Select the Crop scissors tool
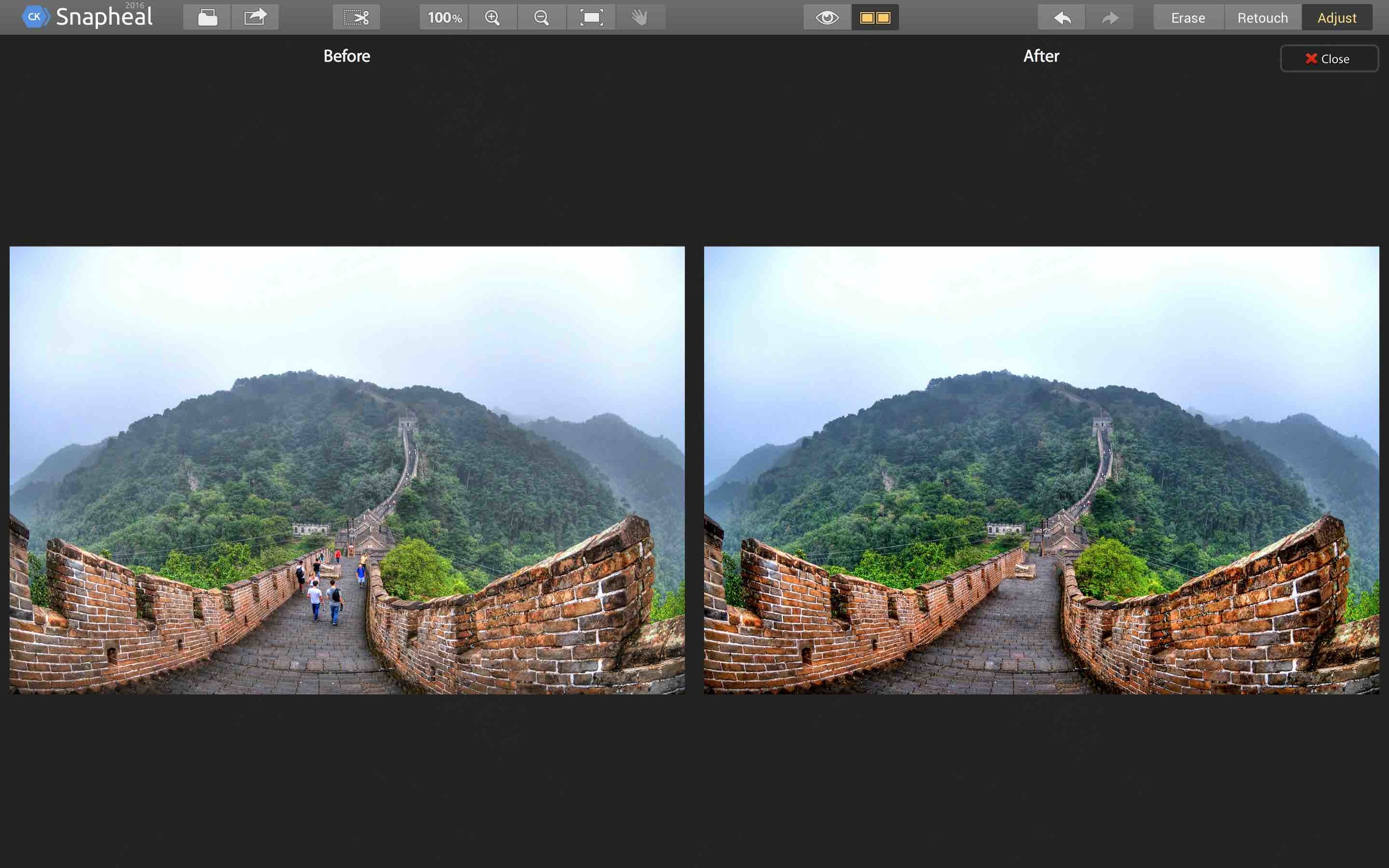Screen dimensions: 1389x868 click(357, 17)
